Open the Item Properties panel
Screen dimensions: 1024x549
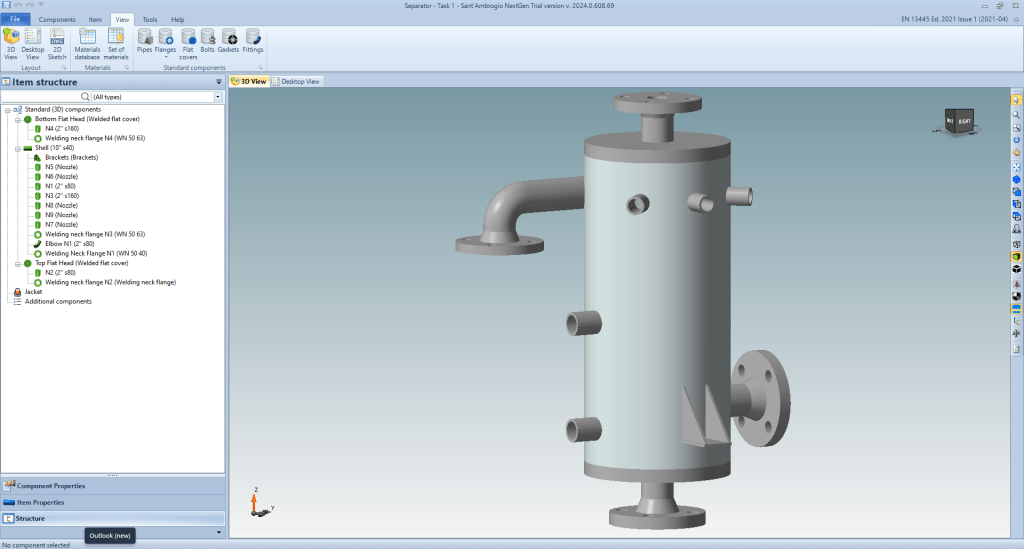[x=43, y=502]
